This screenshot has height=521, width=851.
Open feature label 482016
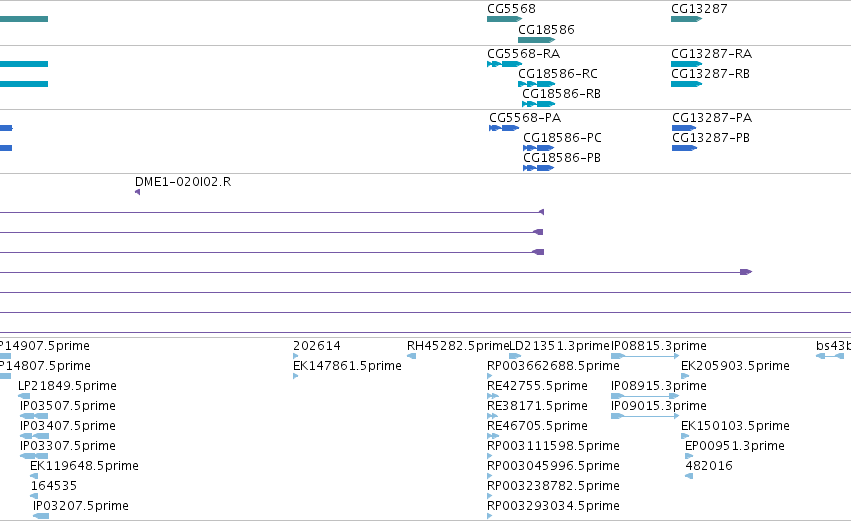tap(709, 466)
